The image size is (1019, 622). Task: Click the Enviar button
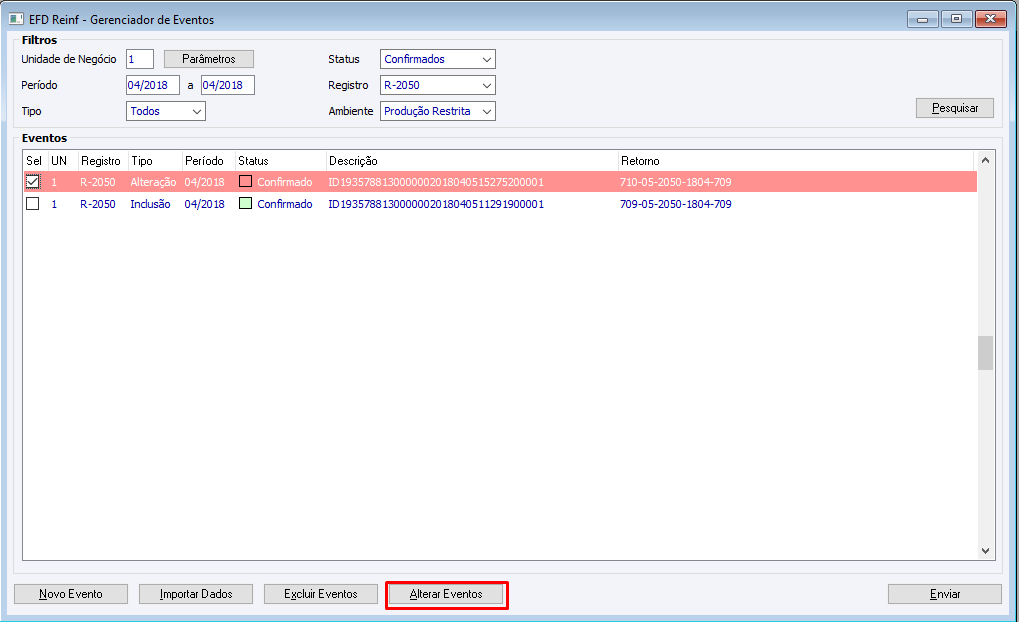[945, 594]
